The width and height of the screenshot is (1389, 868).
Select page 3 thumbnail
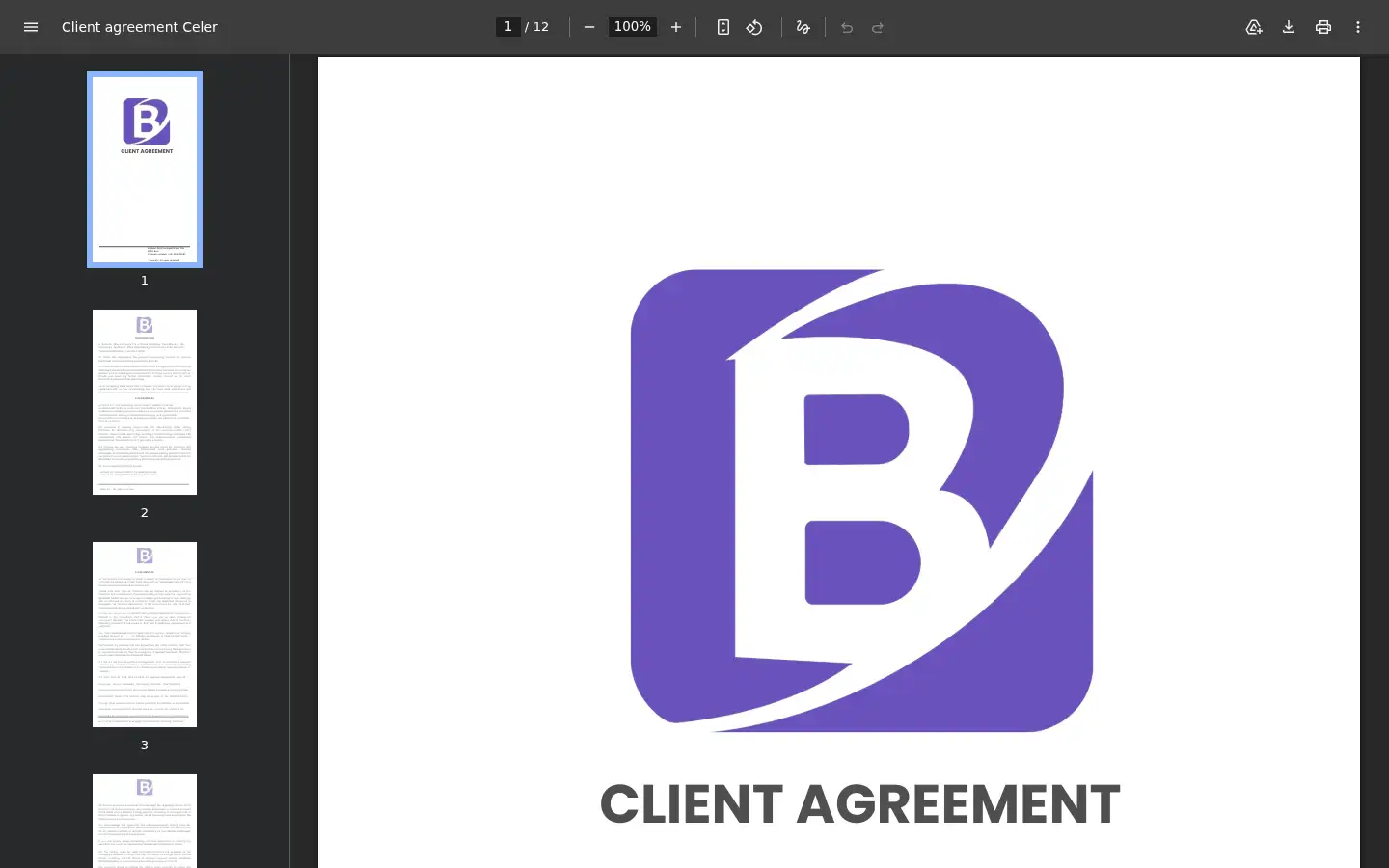click(145, 635)
